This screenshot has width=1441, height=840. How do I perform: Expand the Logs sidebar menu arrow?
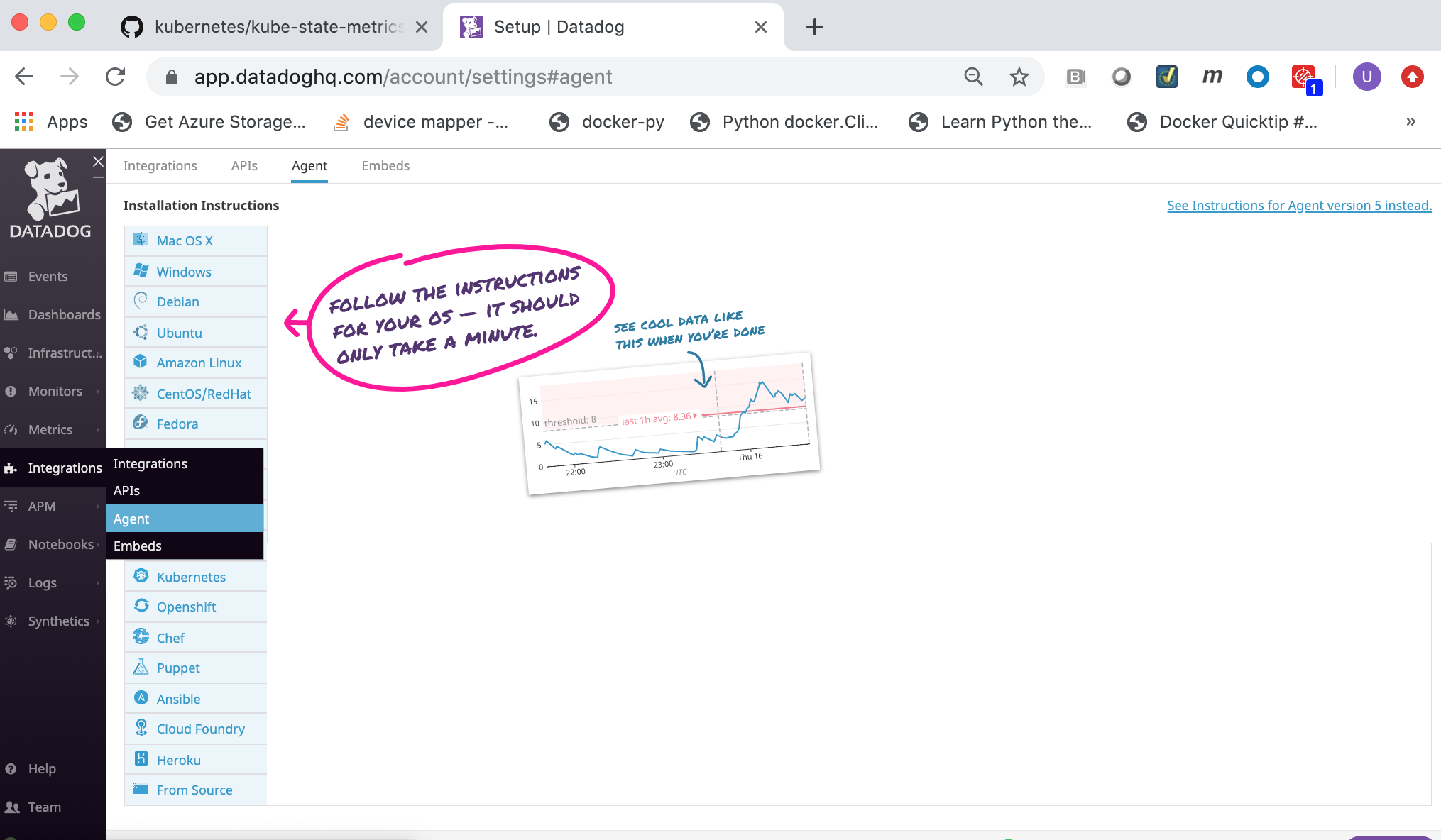98,583
